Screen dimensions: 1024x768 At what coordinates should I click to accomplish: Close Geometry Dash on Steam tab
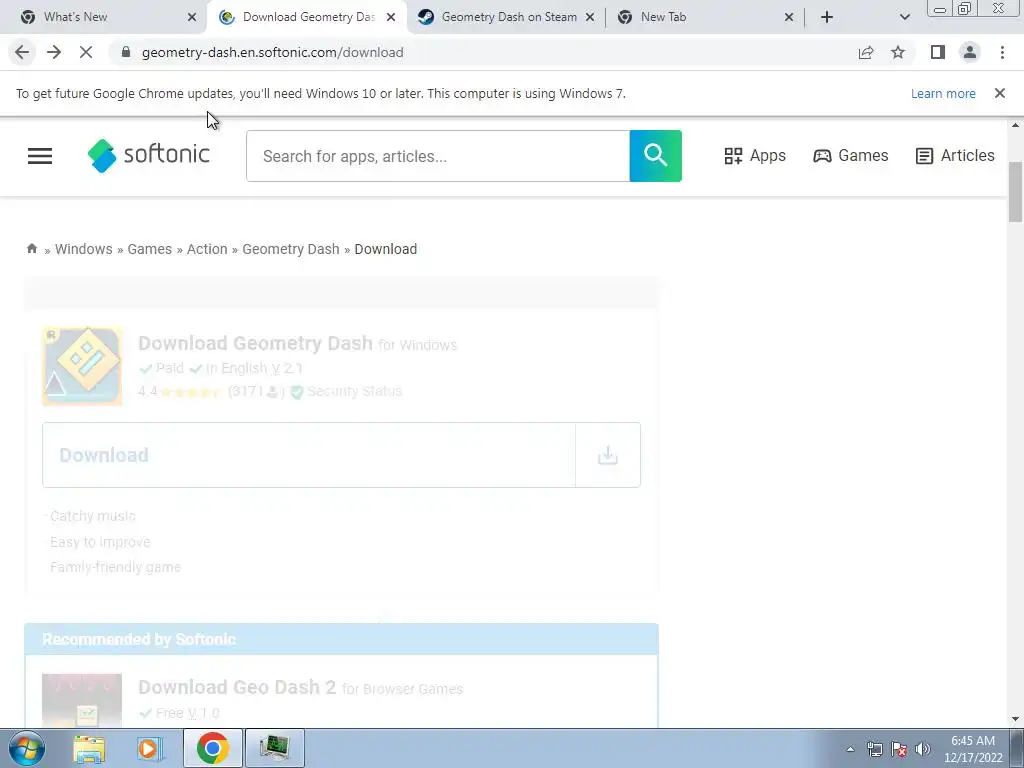(590, 17)
